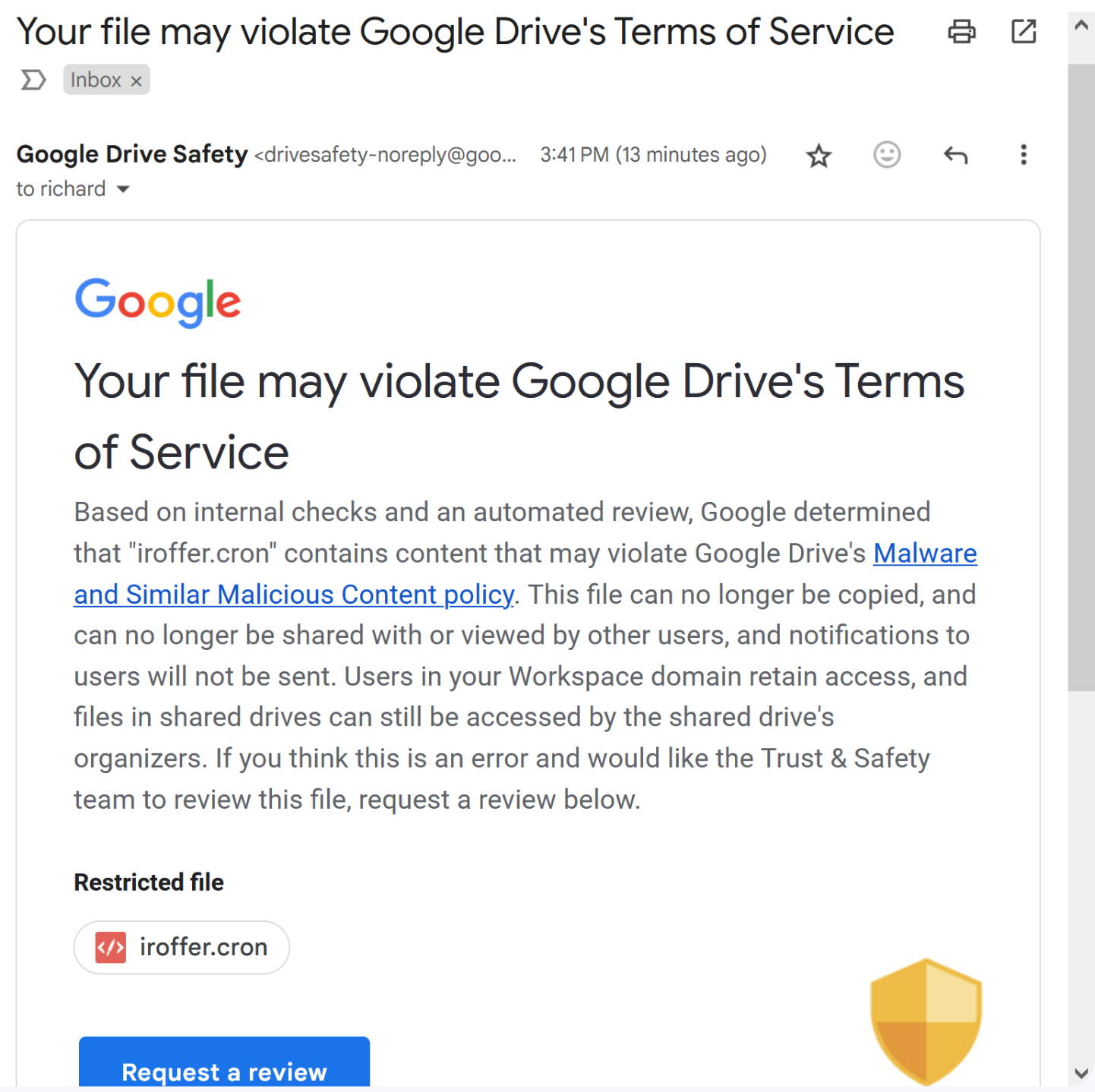Print this email using the printer icon
This screenshot has width=1095, height=1092.
coord(961,32)
